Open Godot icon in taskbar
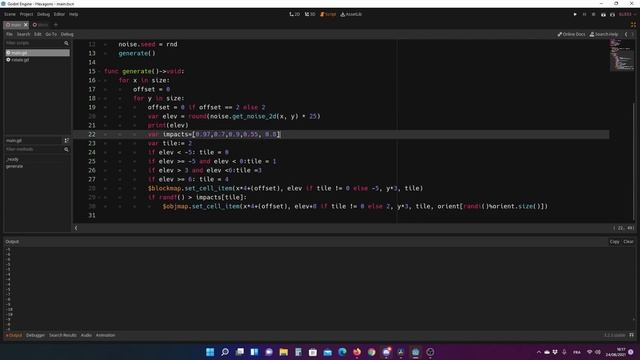 (416, 352)
